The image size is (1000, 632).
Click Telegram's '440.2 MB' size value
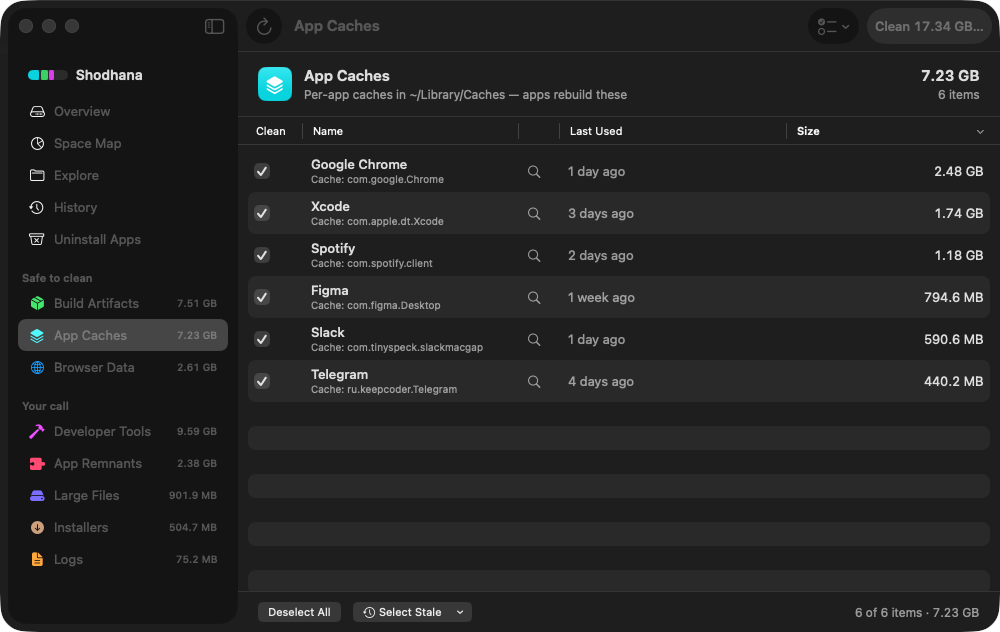pyautogui.click(x=953, y=382)
